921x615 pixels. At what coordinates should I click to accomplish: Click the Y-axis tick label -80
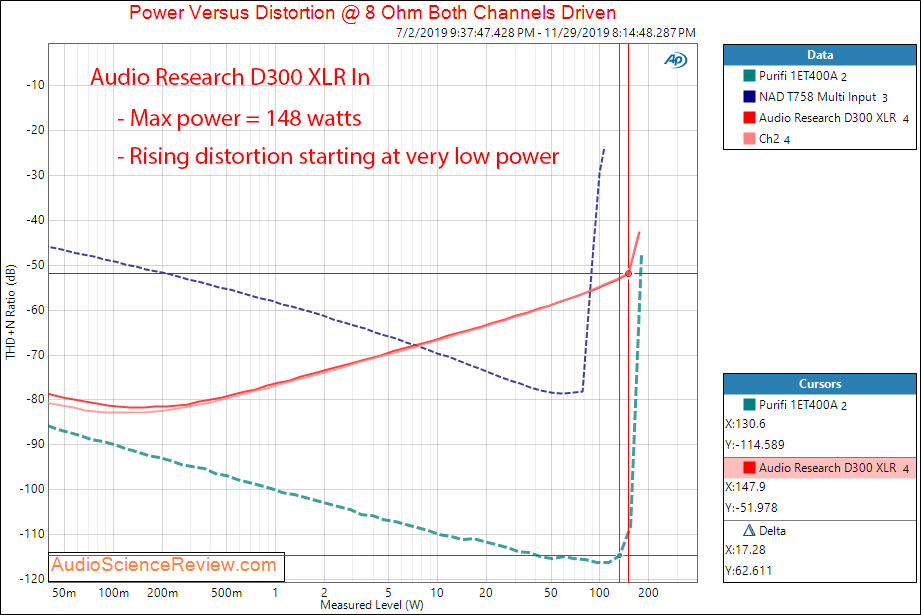[35, 399]
